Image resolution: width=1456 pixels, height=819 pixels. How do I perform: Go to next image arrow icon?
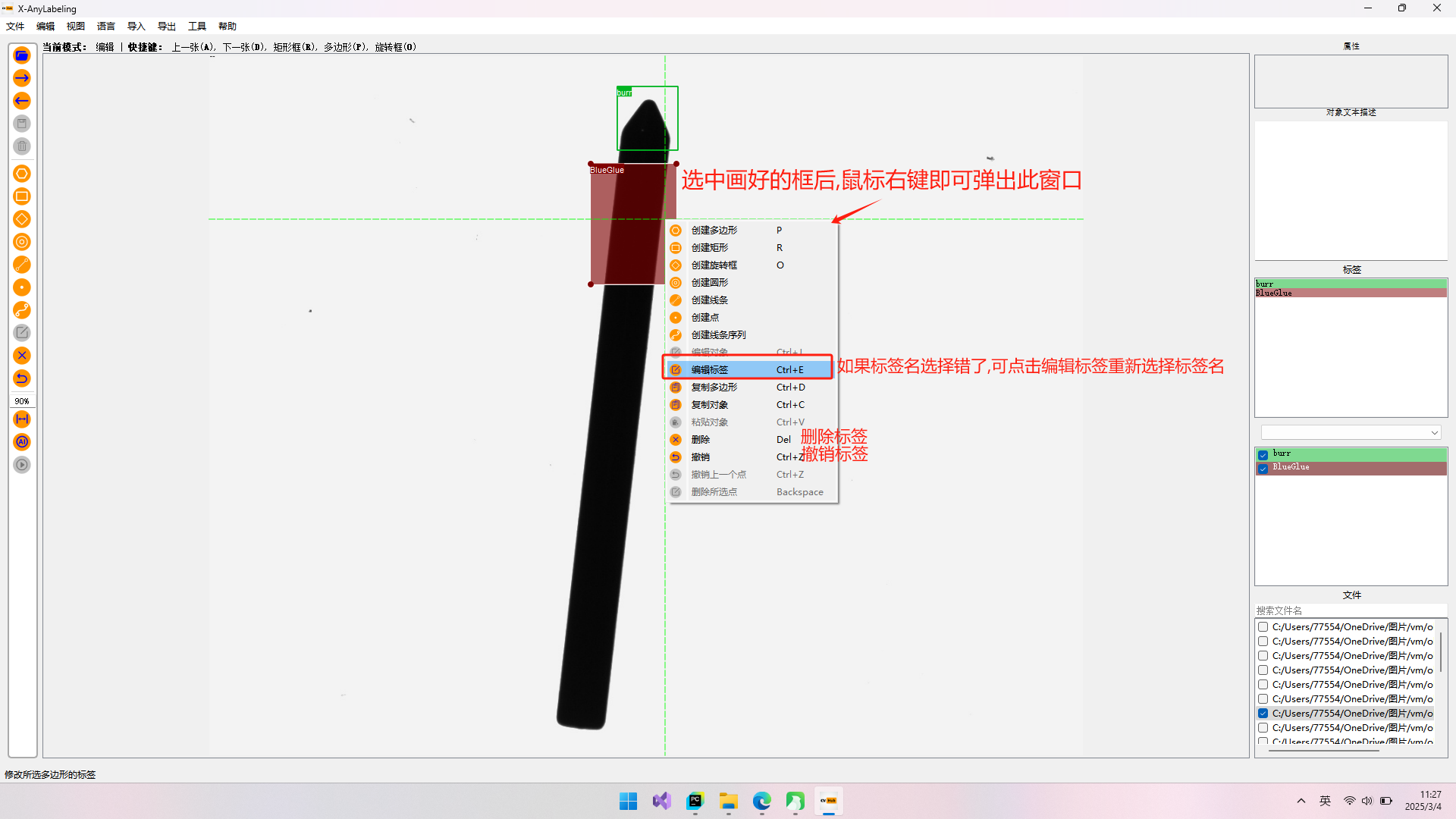click(22, 78)
